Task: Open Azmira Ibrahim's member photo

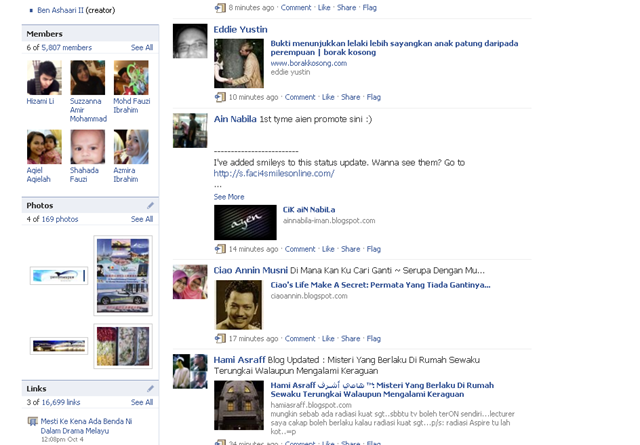Action: pyautogui.click(x=131, y=147)
